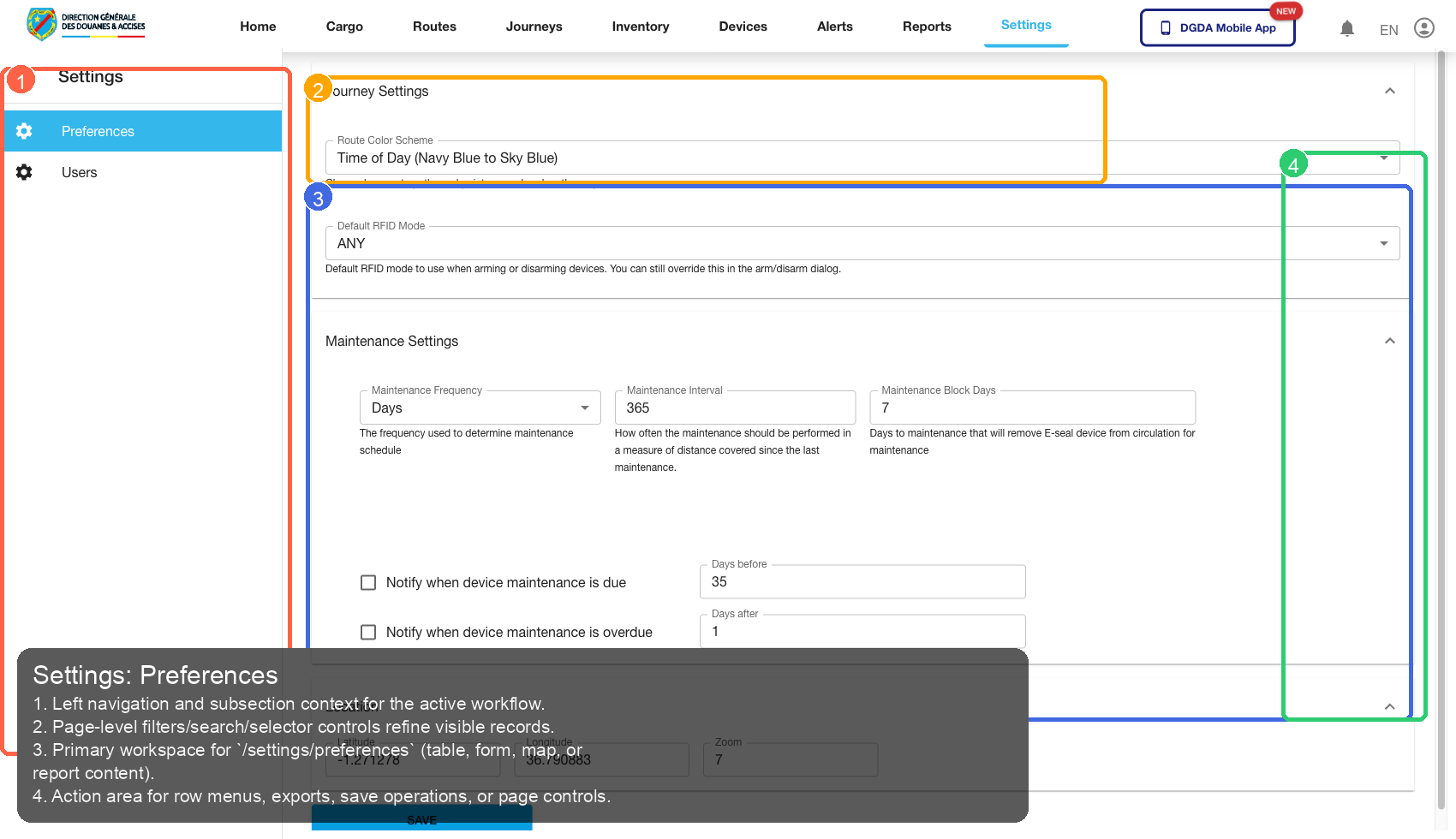
Task: Switch to the Journeys section
Action: pos(534,27)
